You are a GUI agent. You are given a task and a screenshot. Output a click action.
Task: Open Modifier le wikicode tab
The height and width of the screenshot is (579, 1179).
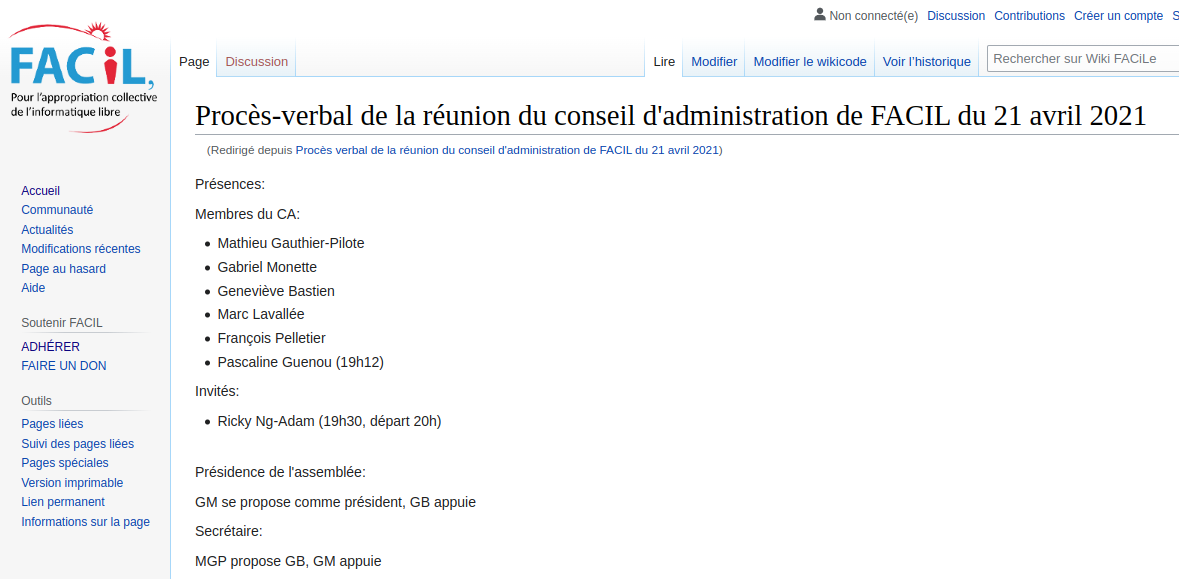click(x=810, y=62)
